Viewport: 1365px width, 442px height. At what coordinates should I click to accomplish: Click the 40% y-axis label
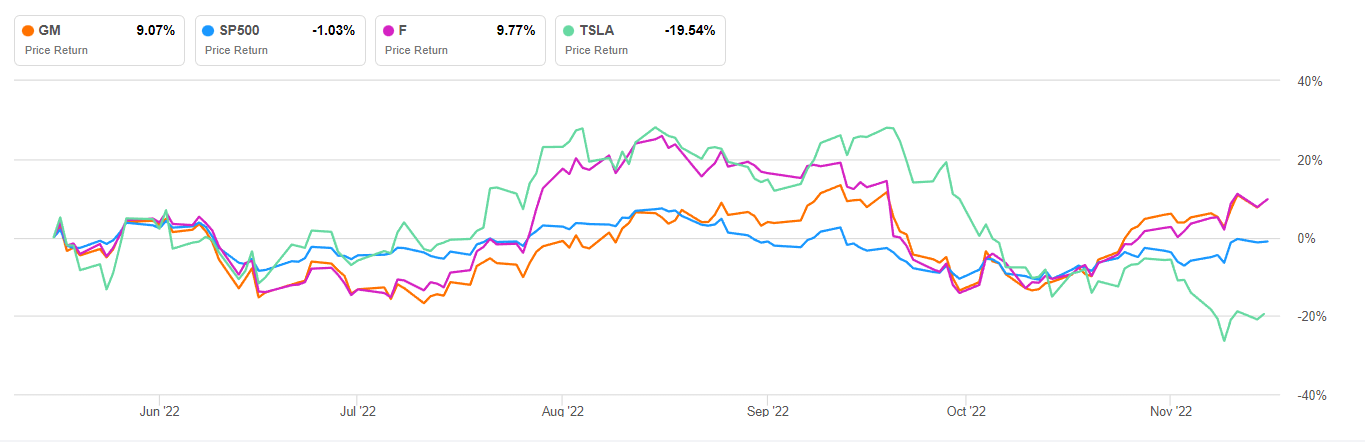[x=1308, y=82]
